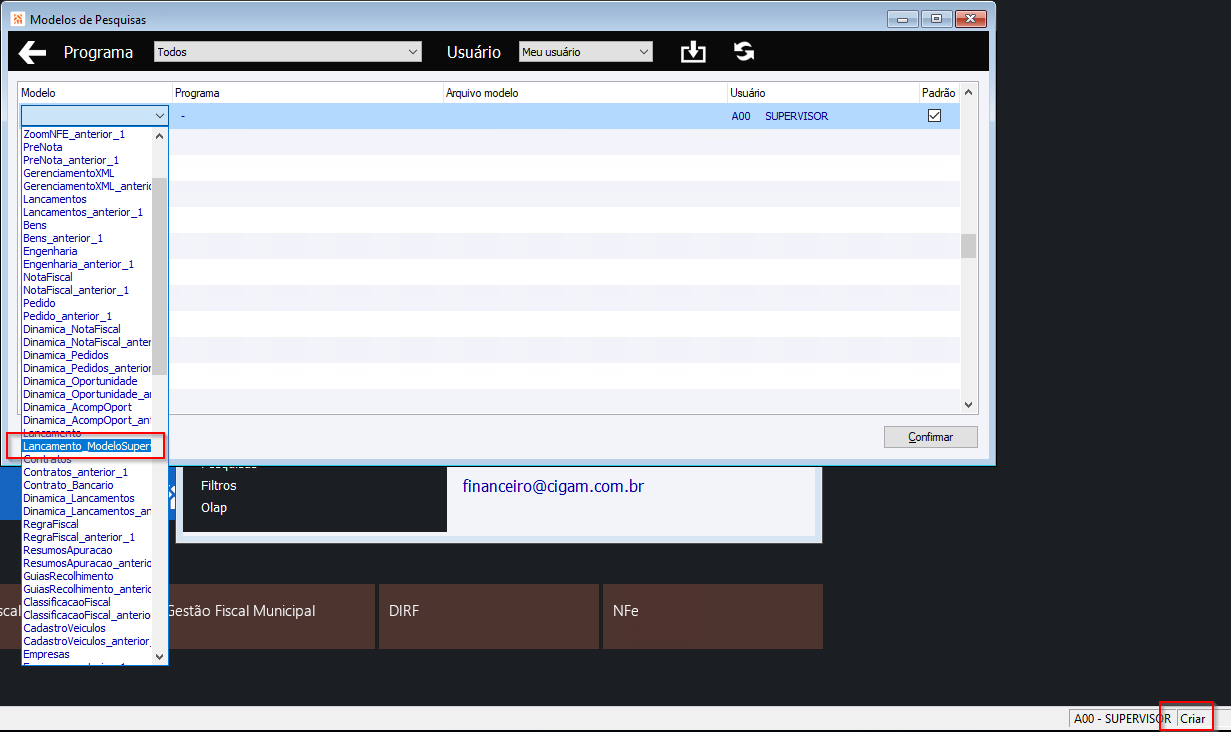Select Pedido_anterior_1 in model list
The width and height of the screenshot is (1231, 732).
click(67, 316)
